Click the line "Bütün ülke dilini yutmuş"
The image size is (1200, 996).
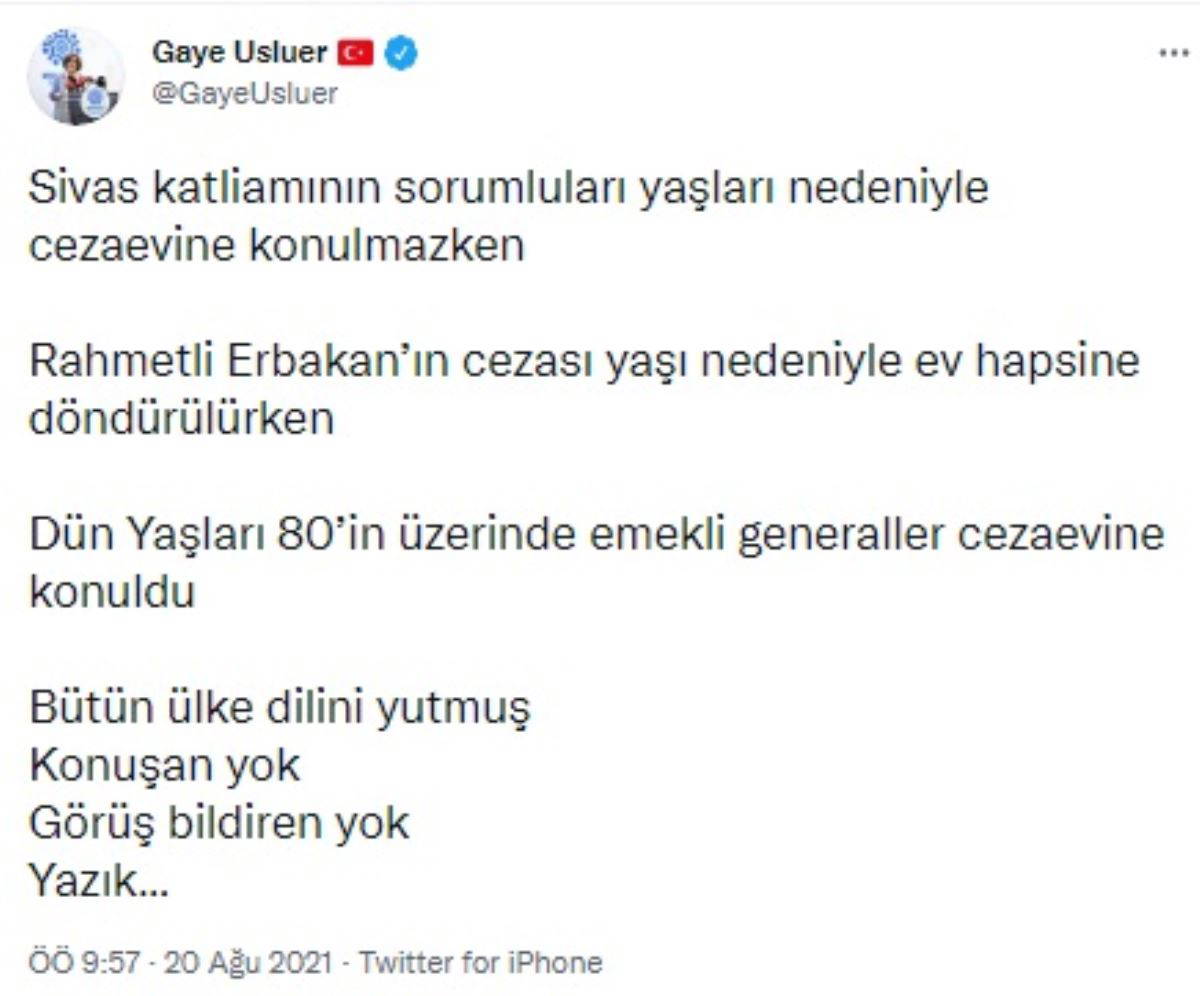(280, 708)
